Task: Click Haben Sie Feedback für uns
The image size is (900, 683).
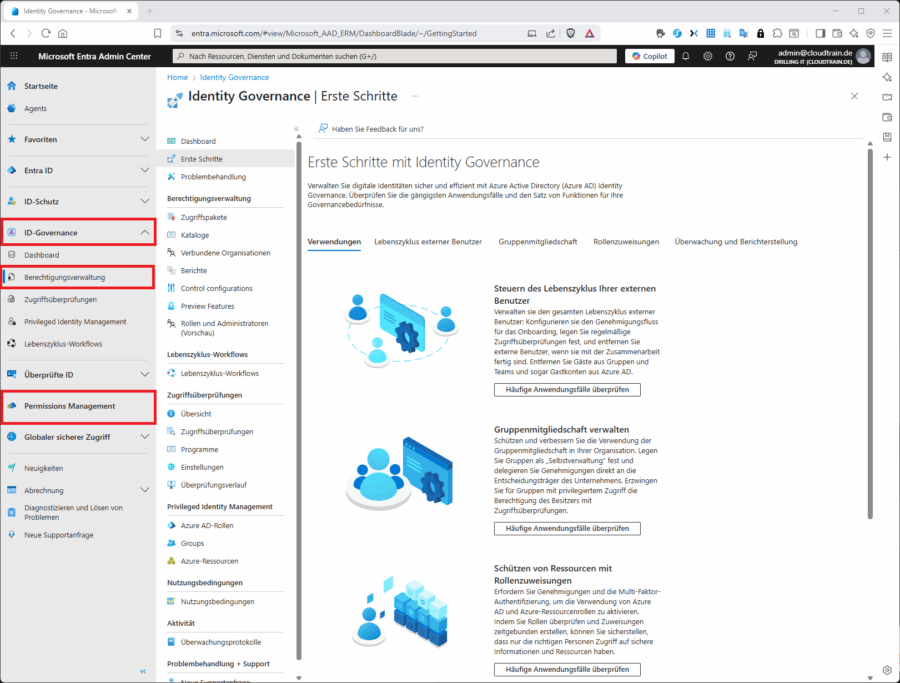Action: pyautogui.click(x=371, y=129)
